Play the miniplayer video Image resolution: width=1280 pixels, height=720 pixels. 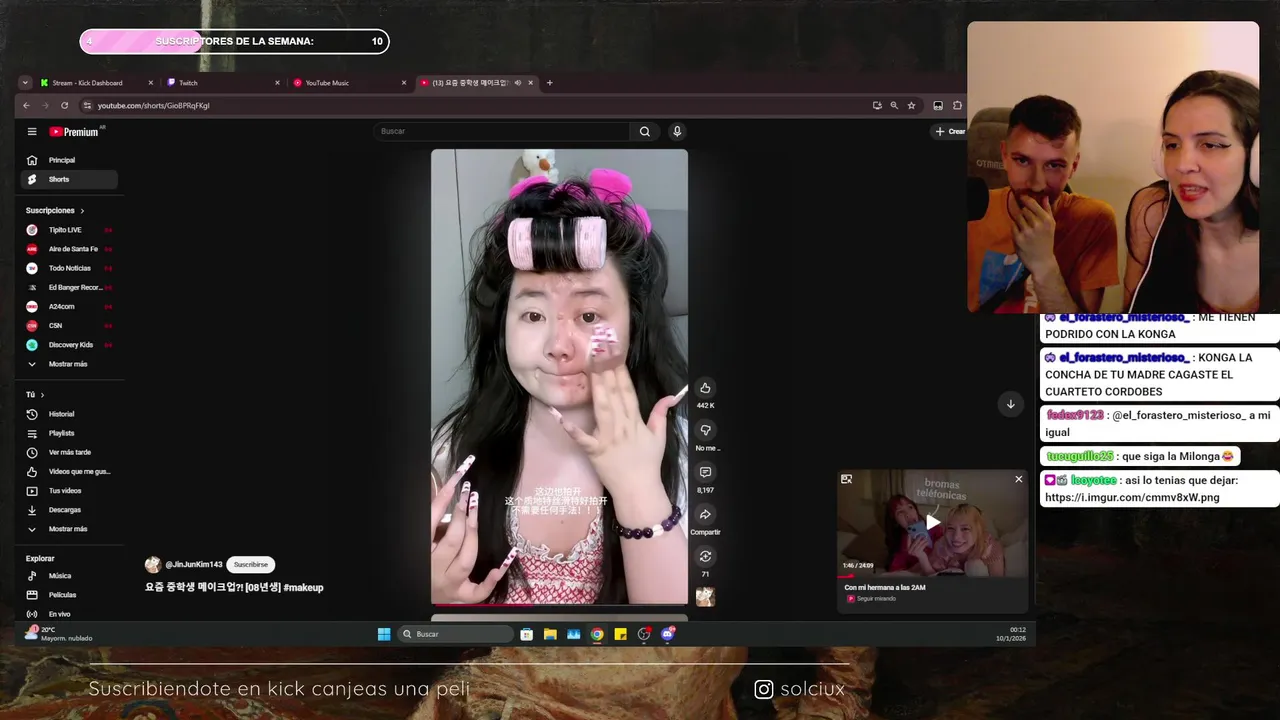[x=932, y=522]
